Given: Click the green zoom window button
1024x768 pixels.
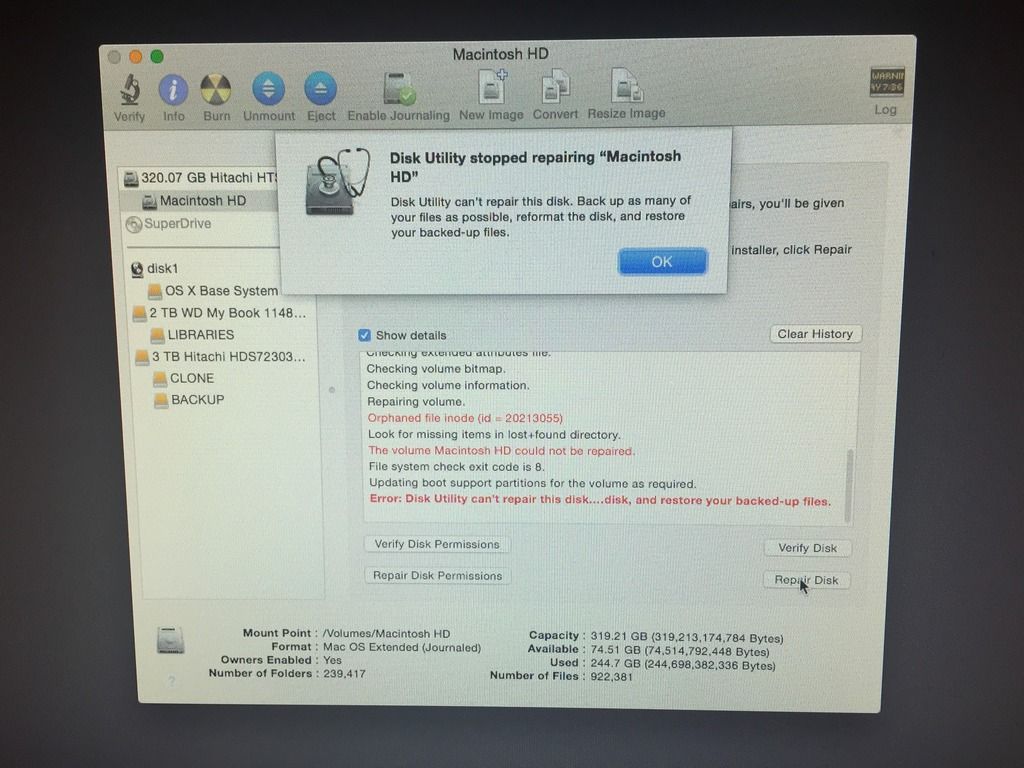Looking at the screenshot, I should coord(157,56).
